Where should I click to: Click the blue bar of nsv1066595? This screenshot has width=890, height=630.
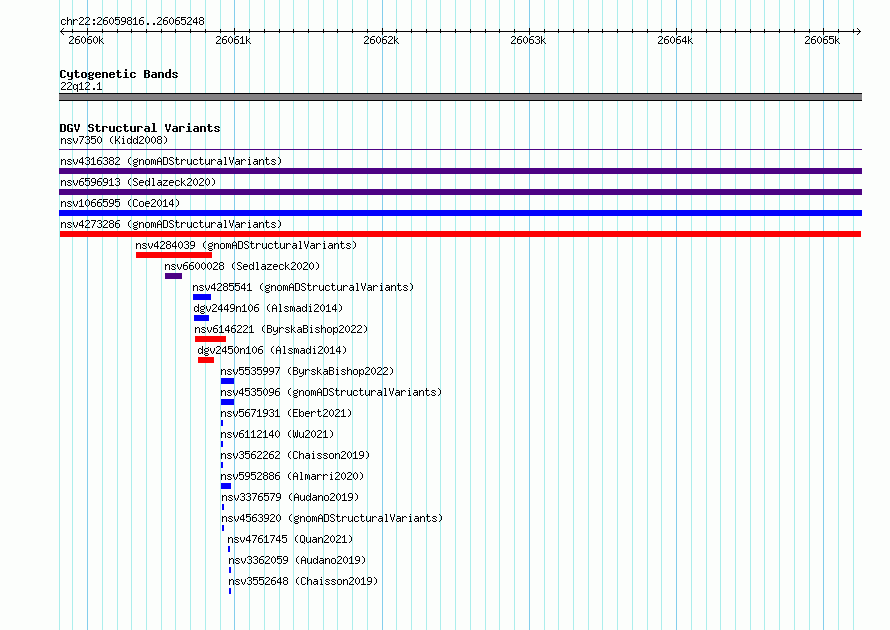tap(460, 213)
